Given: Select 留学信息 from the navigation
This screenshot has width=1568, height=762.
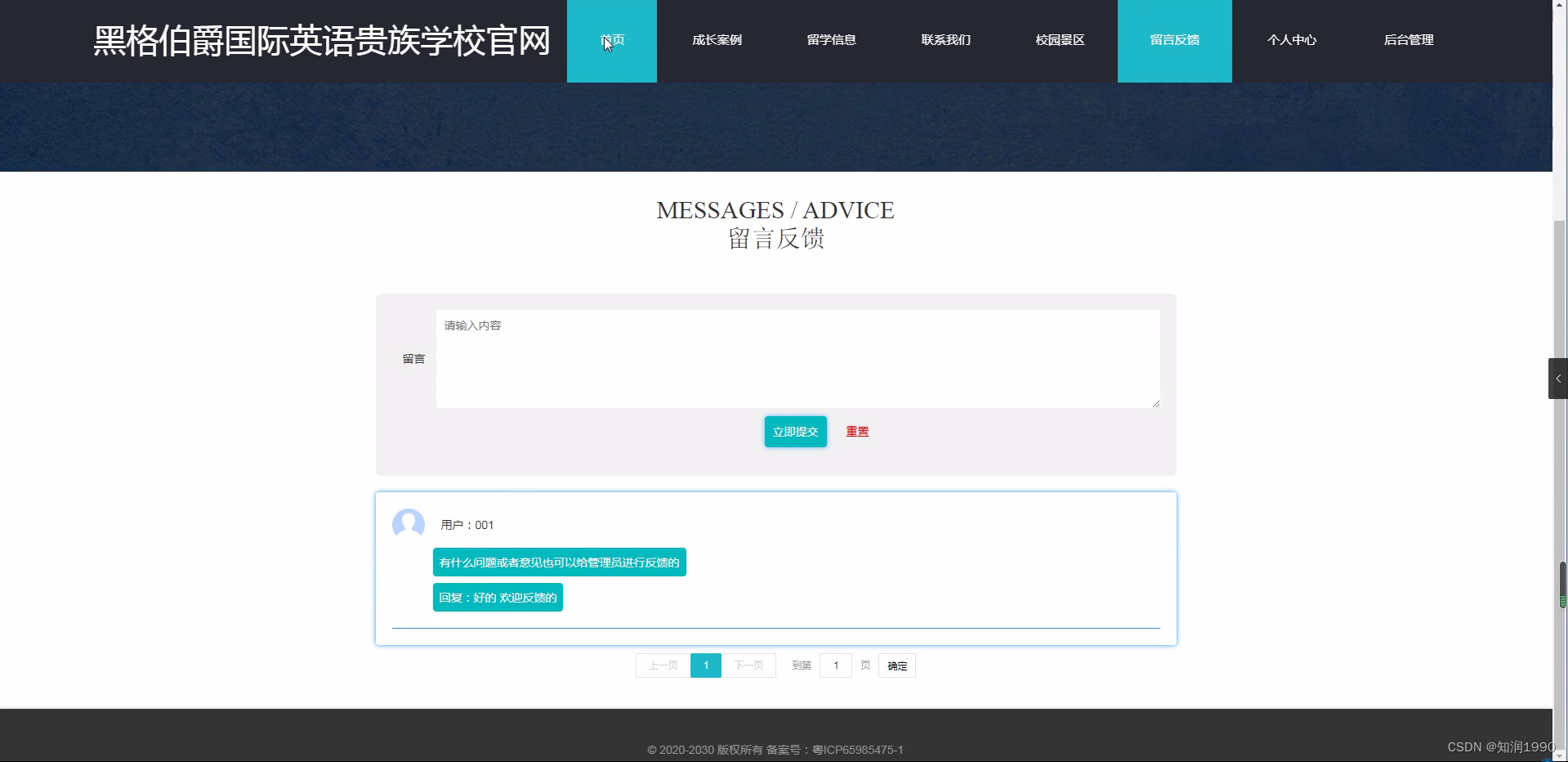Looking at the screenshot, I should point(831,40).
